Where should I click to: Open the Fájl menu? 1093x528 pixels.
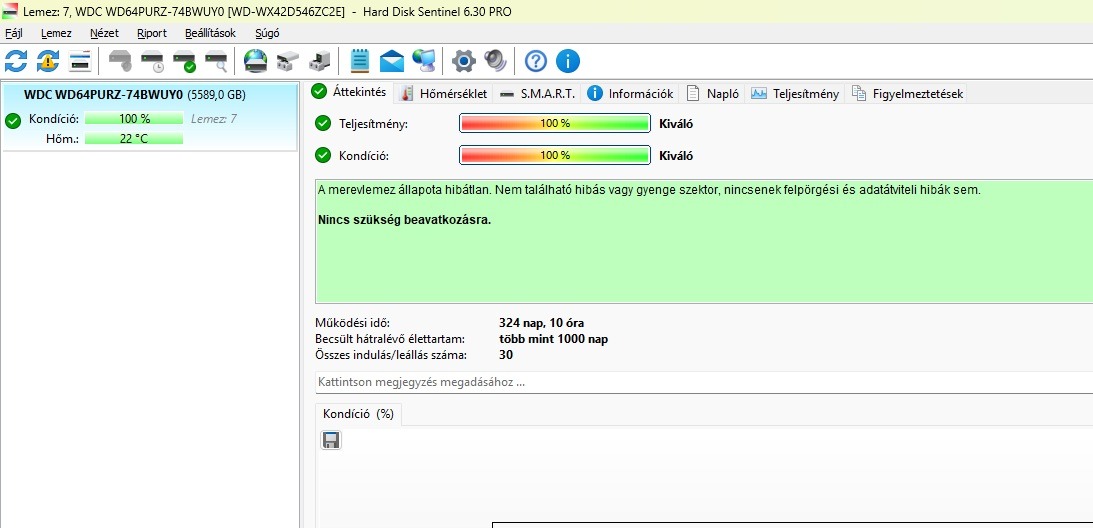(13, 33)
